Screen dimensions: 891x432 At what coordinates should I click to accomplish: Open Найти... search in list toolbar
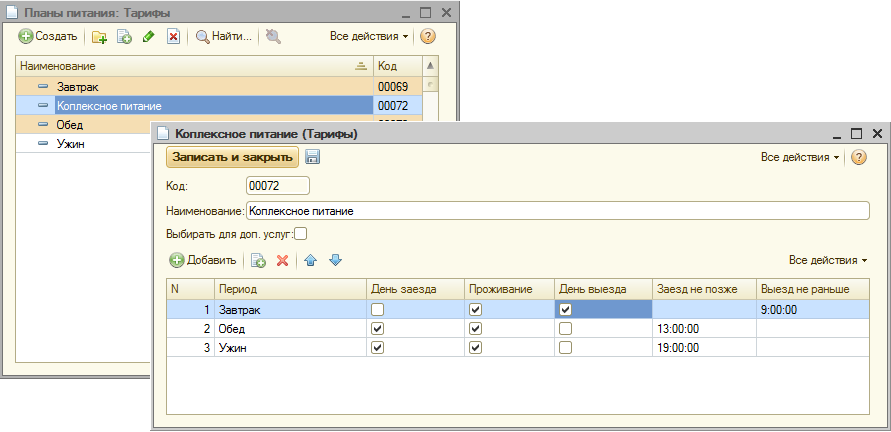tap(224, 37)
